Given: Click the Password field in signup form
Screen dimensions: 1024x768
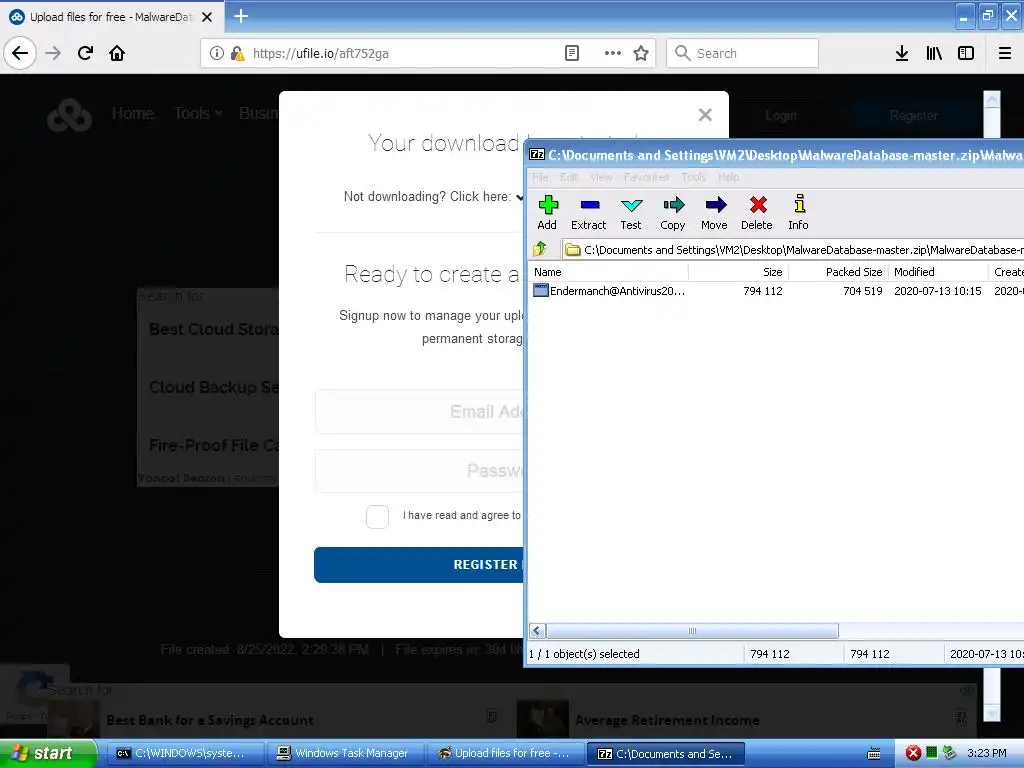Looking at the screenshot, I should point(419,470).
